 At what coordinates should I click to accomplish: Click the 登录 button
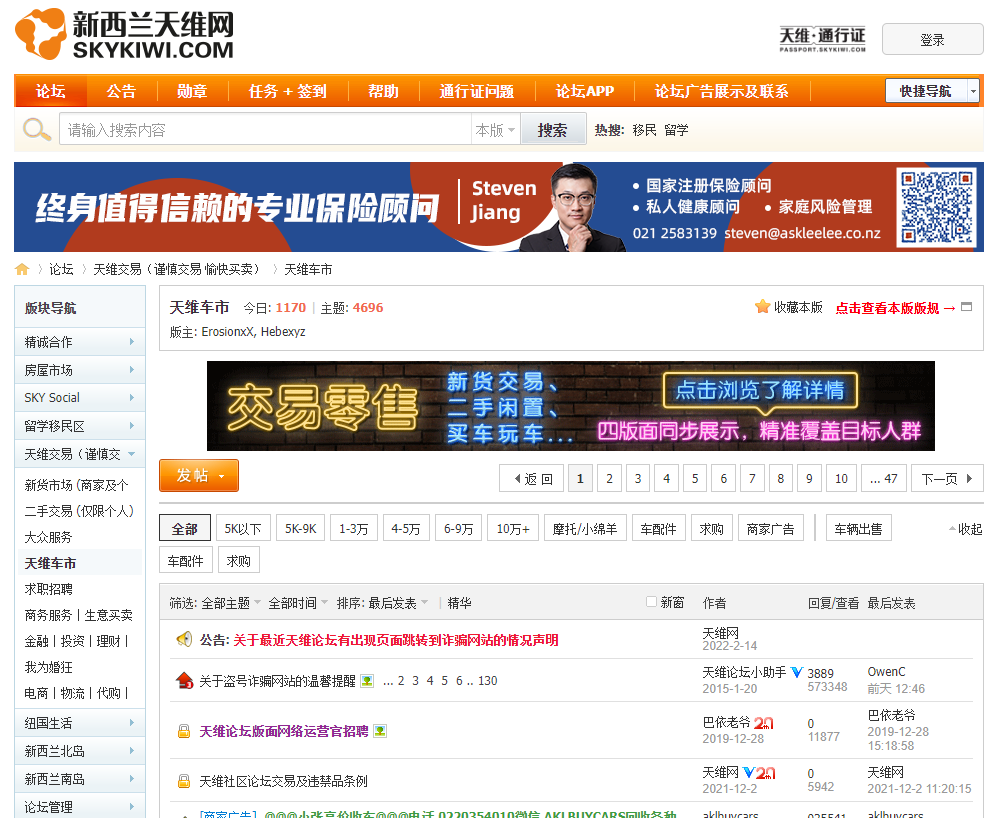coord(932,40)
